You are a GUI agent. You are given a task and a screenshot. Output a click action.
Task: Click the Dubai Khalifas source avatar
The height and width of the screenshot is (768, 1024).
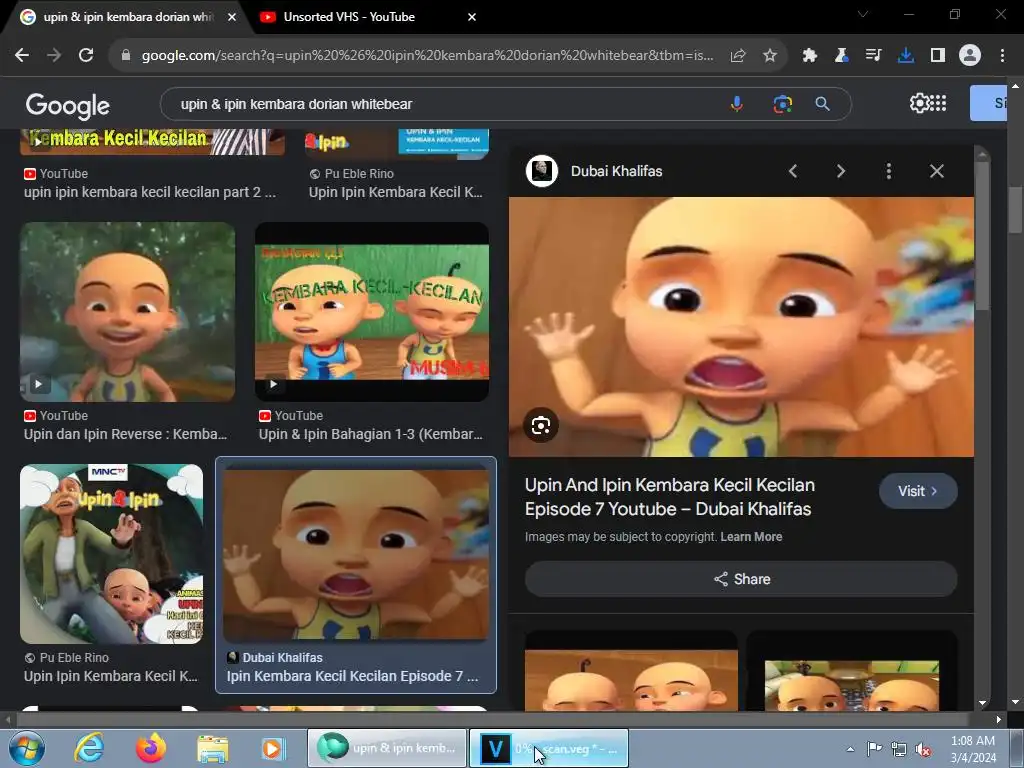542,171
